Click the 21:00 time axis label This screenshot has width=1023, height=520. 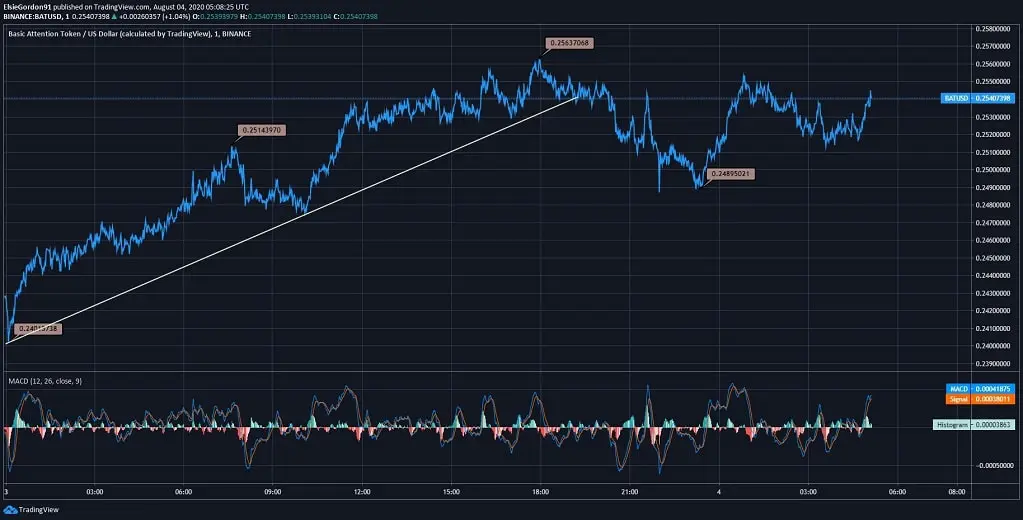coord(630,492)
